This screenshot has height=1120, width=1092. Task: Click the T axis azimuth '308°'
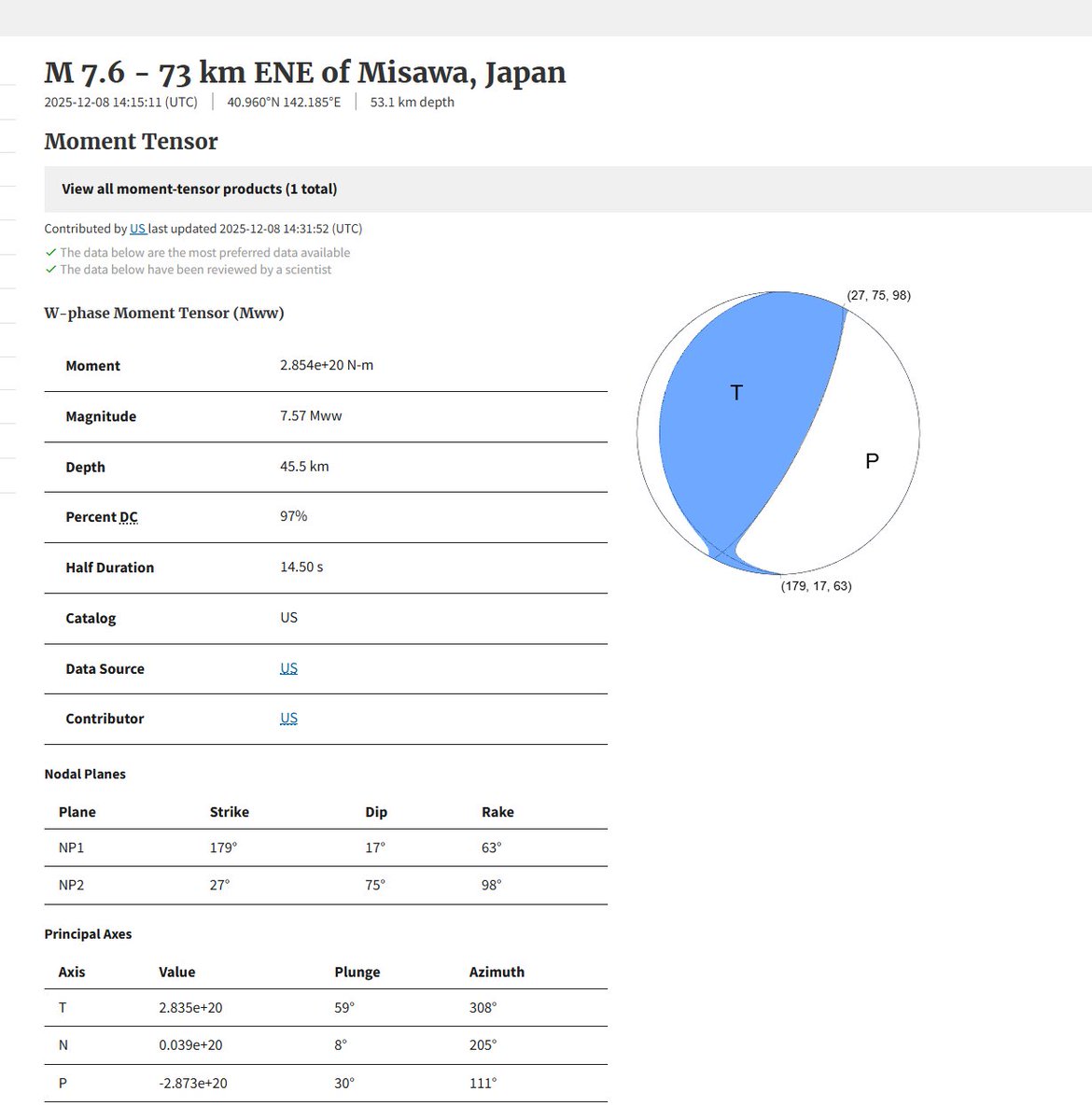click(483, 1008)
